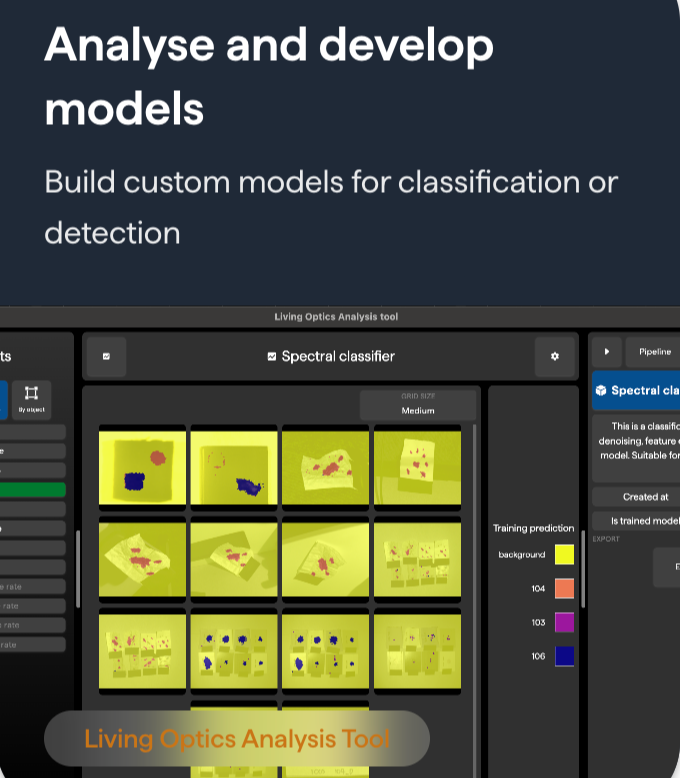Select the orange swatch for class 104
Viewport: 680px width, 778px height.
564,589
